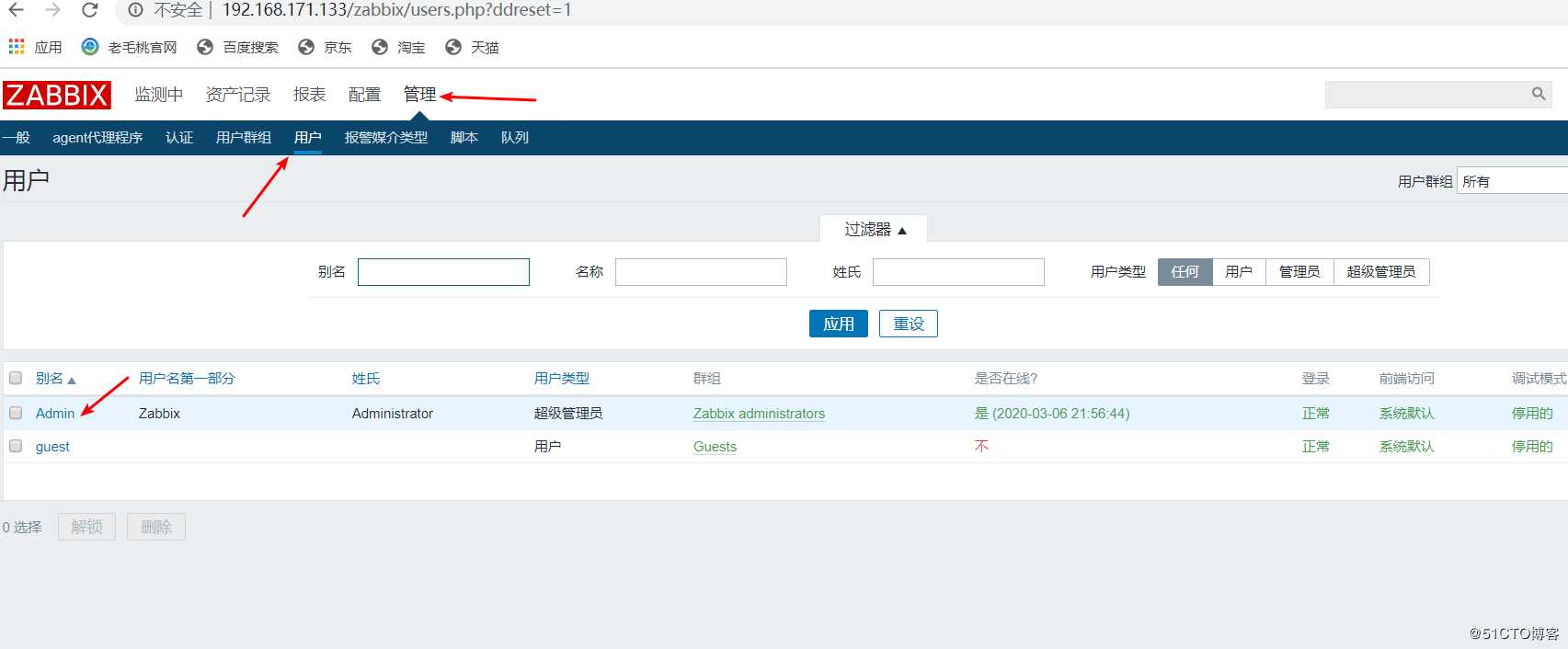This screenshot has width=1568, height=649.
Task: Click the 超级管理员 cell in Admin row
Action: click(568, 414)
